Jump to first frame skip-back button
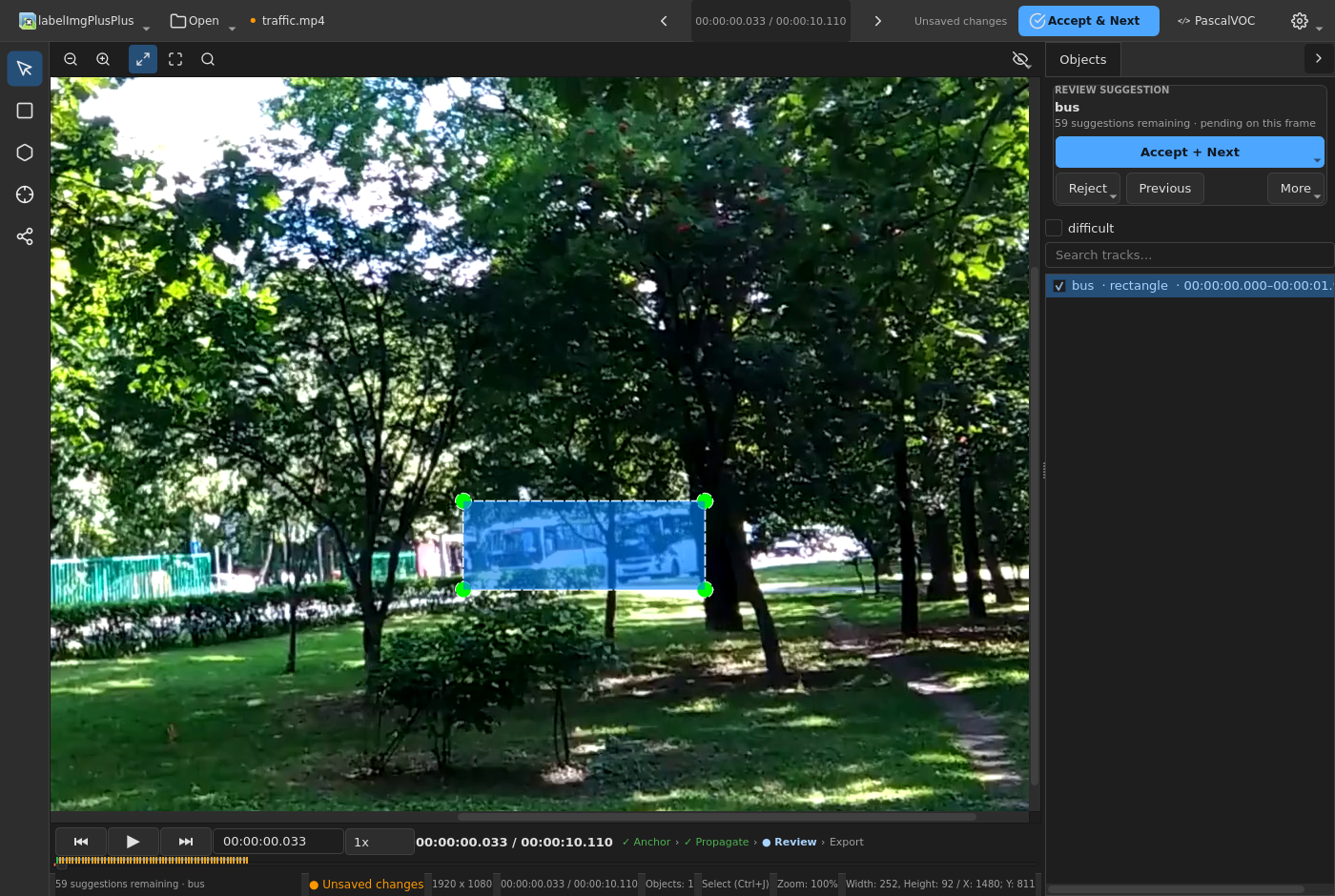The width and height of the screenshot is (1335, 896). click(x=81, y=842)
